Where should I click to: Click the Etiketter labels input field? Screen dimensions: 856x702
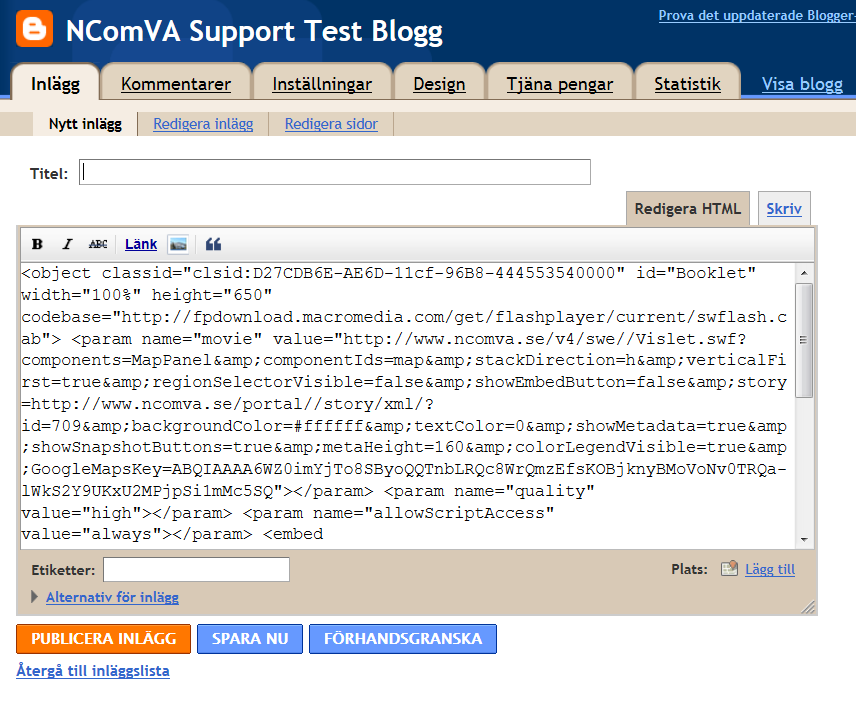click(x=197, y=569)
